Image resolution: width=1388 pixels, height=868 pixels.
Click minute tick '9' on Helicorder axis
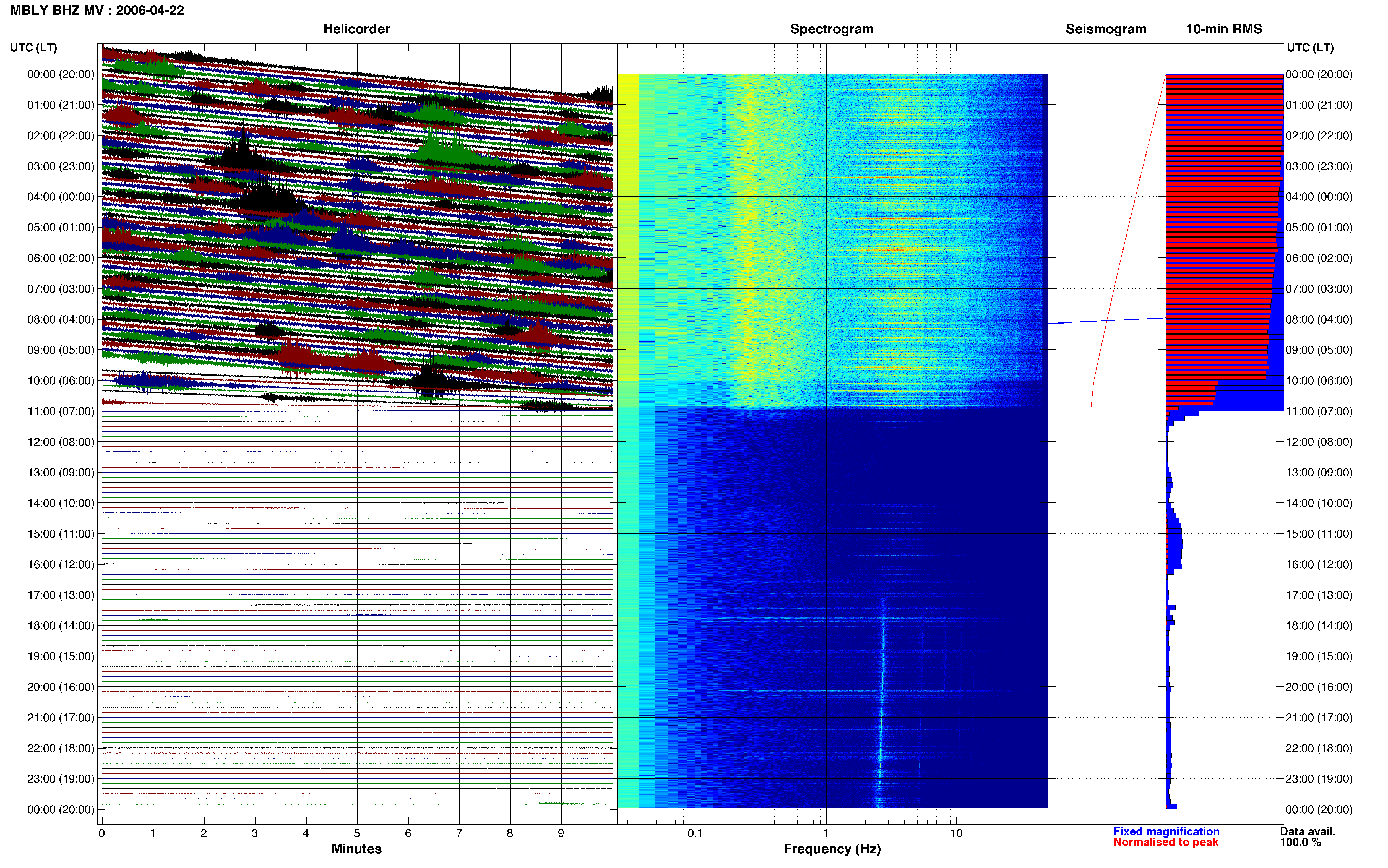[x=561, y=833]
